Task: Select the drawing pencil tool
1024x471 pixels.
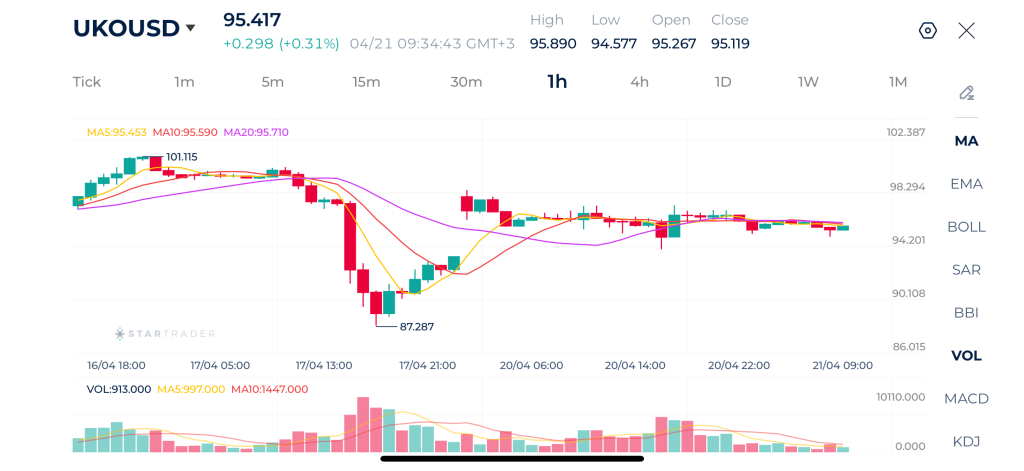Action: tap(966, 93)
